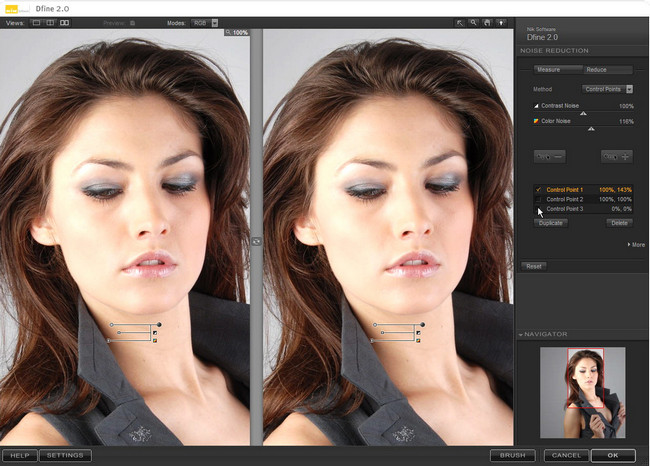
Task: Click the add control point button
Action: point(617,156)
